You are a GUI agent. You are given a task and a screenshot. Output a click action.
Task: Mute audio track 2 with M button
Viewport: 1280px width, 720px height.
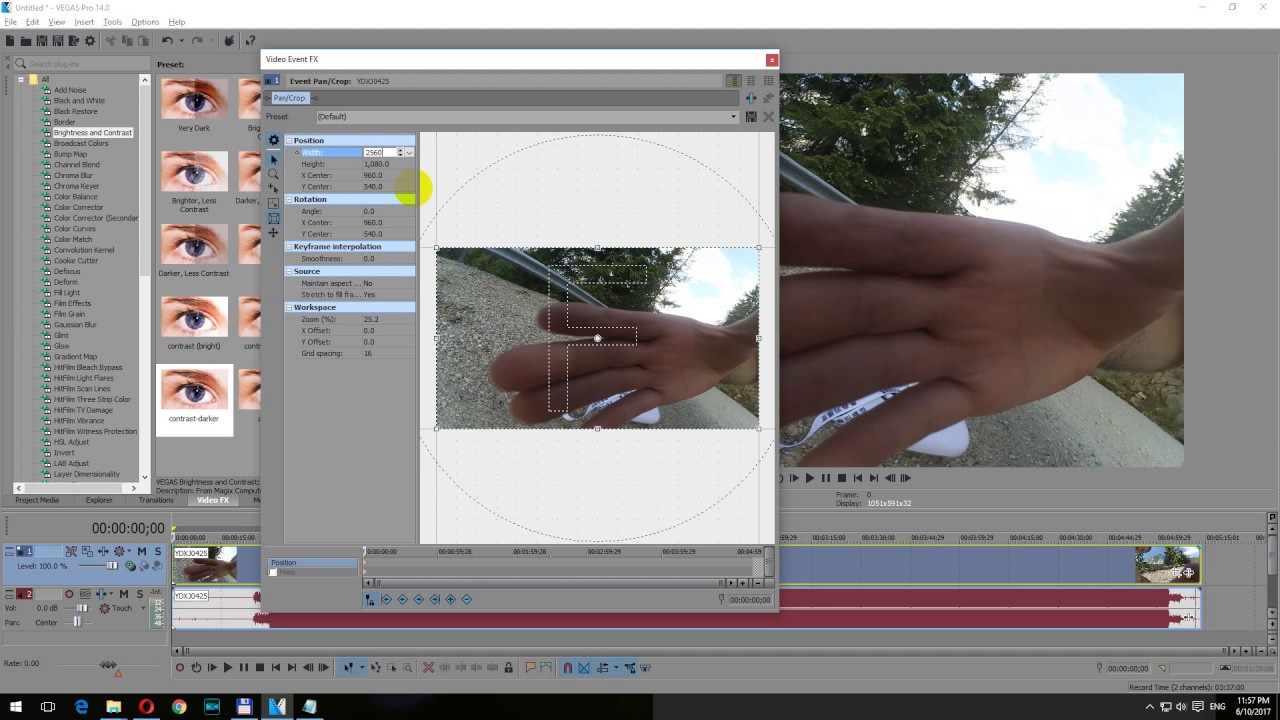click(x=124, y=594)
